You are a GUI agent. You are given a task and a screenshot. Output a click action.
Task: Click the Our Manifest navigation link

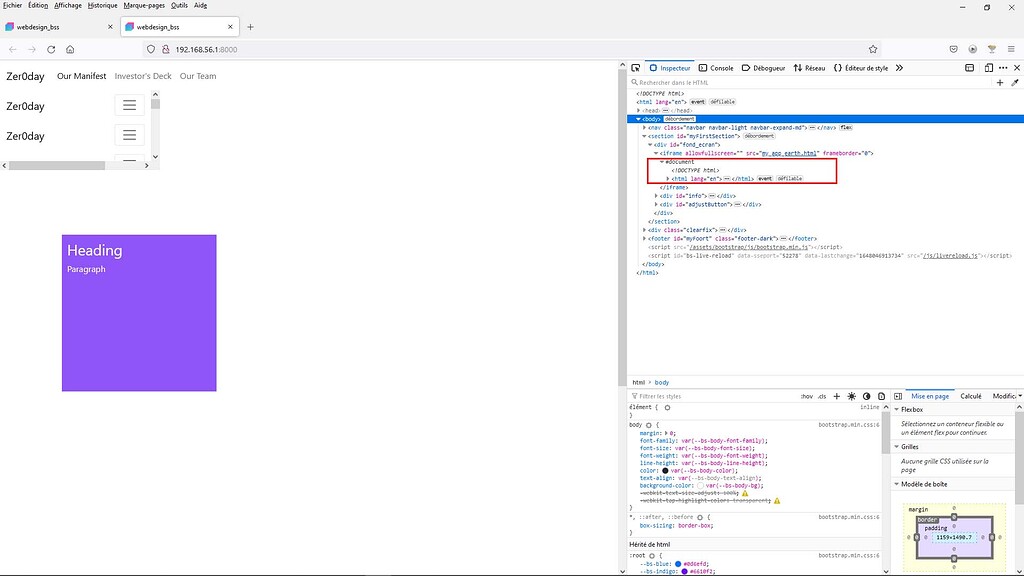81,75
